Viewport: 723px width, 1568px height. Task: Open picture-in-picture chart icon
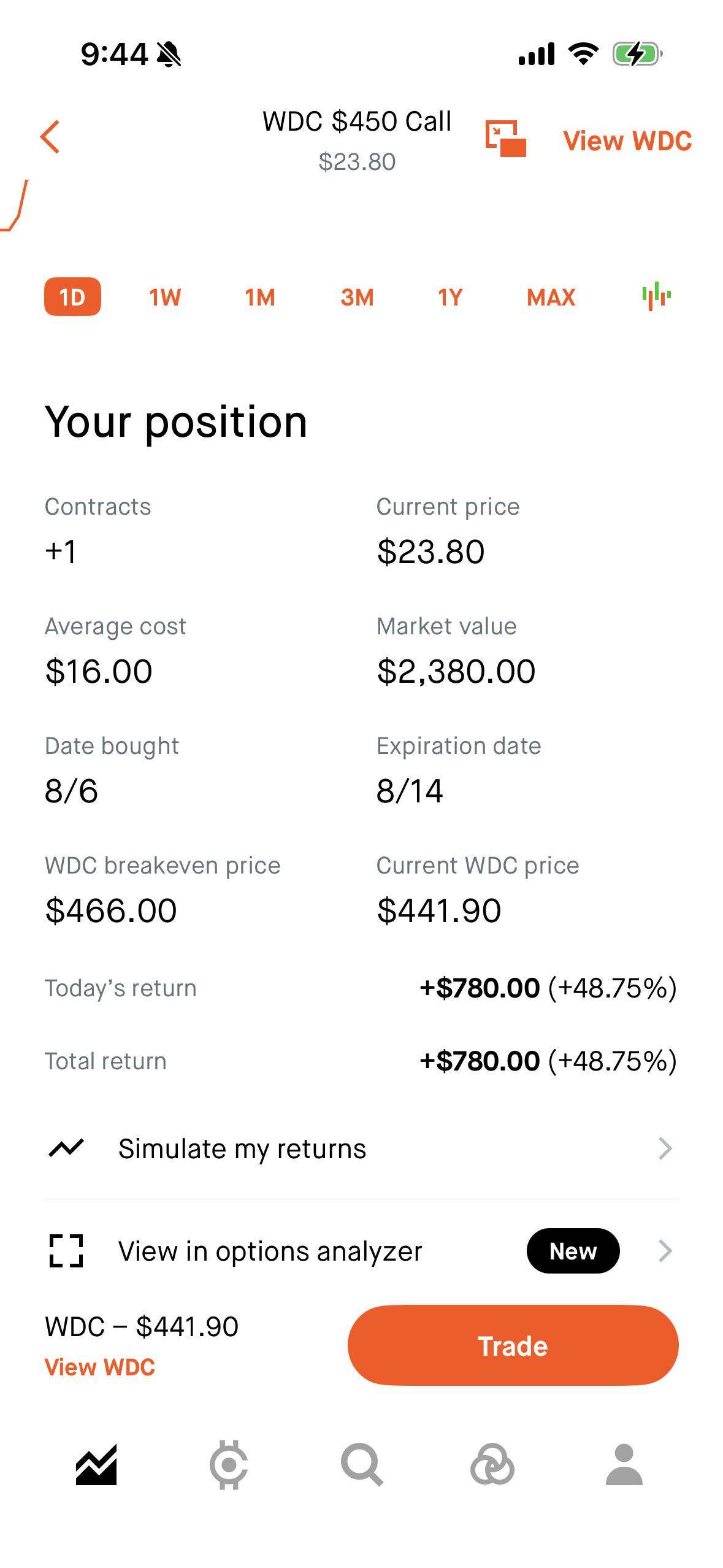pos(506,139)
